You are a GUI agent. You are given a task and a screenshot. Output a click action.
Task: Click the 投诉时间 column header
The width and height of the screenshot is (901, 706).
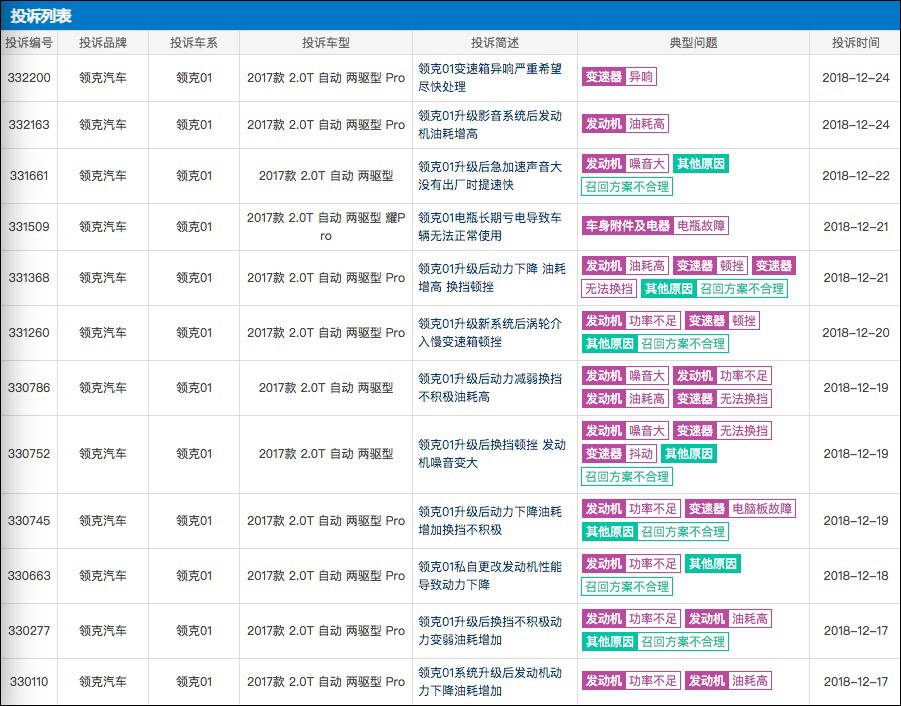[x=856, y=43]
